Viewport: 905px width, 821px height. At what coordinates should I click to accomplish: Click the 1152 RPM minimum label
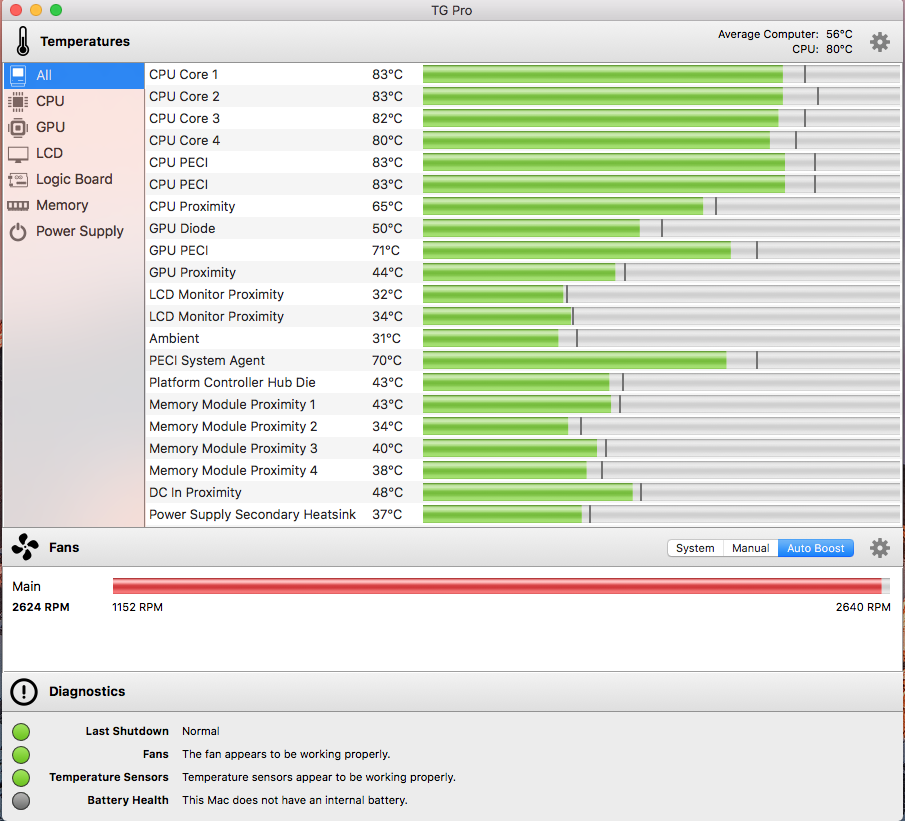tap(137, 607)
